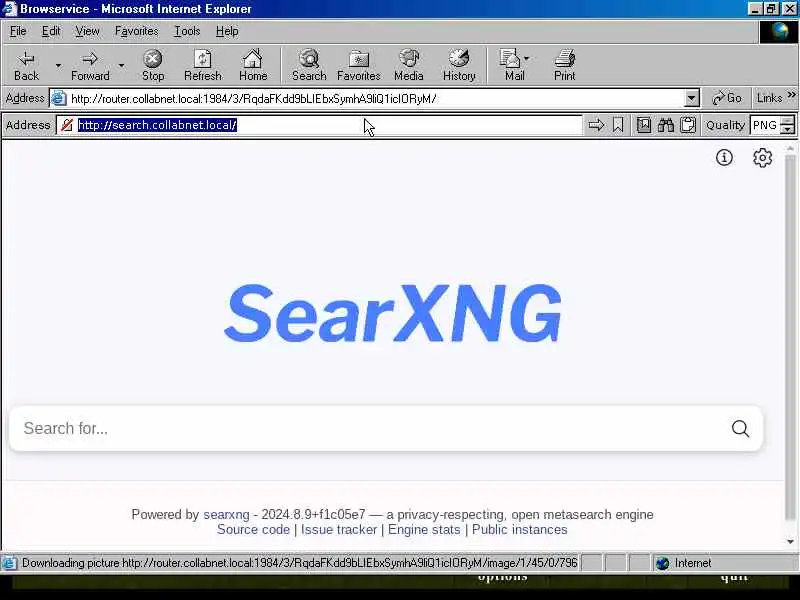Click the Search for... input box
800x600 pixels.
click(x=370, y=429)
